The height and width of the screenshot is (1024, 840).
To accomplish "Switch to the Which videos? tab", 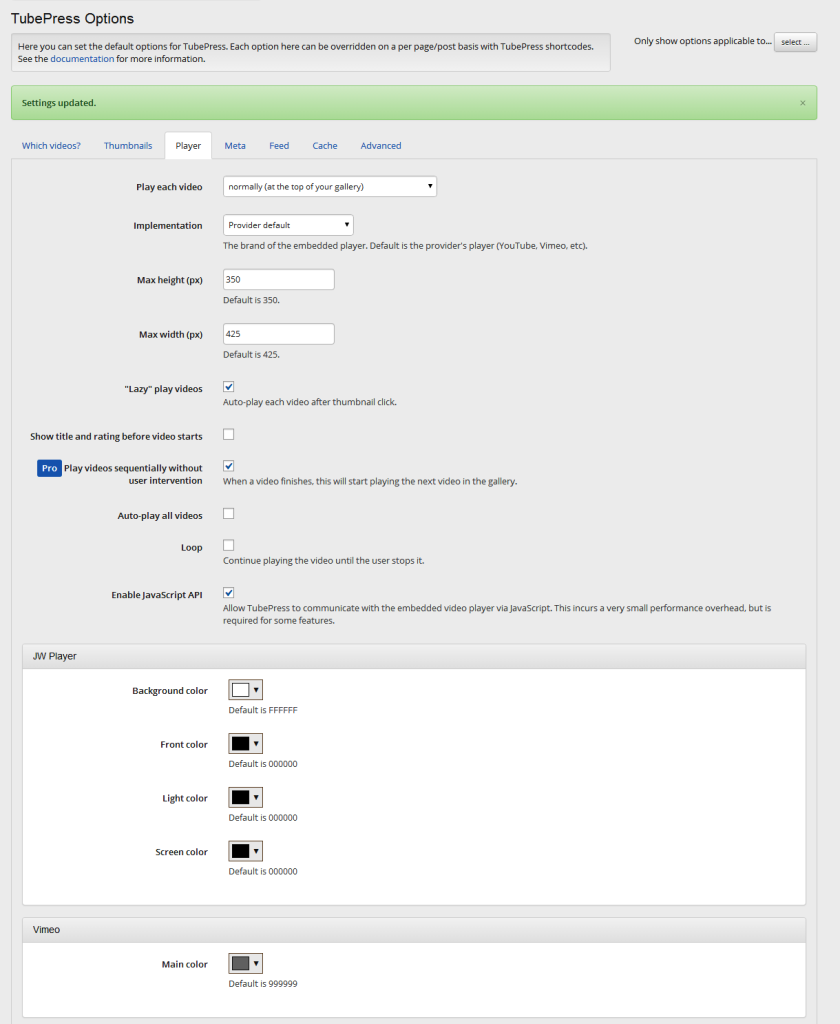I will [51, 146].
